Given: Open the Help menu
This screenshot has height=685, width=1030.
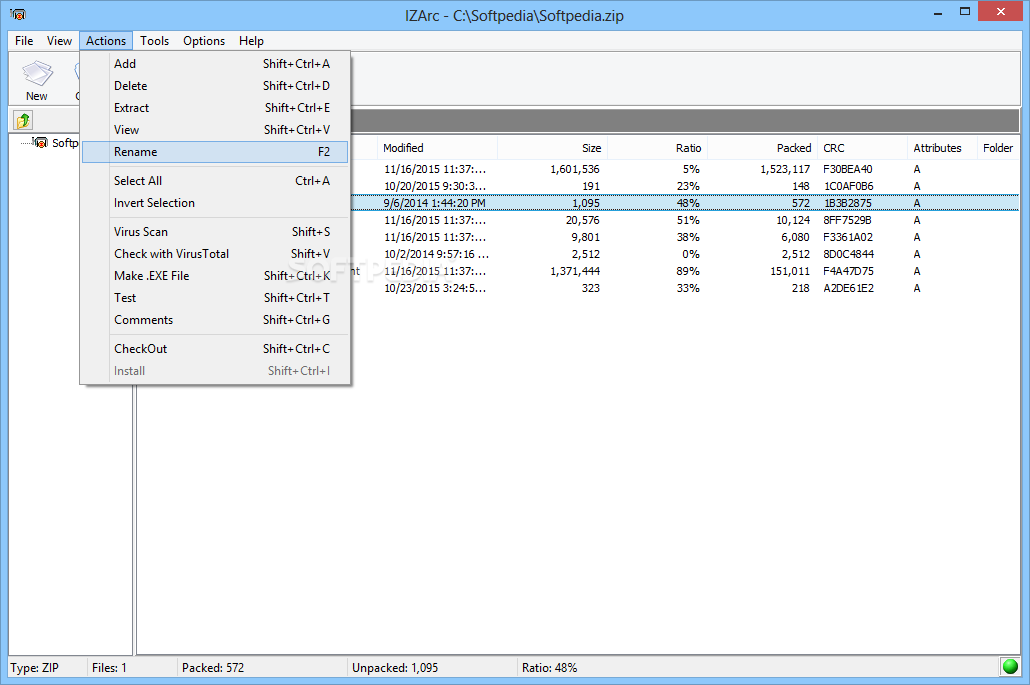Looking at the screenshot, I should click(251, 41).
